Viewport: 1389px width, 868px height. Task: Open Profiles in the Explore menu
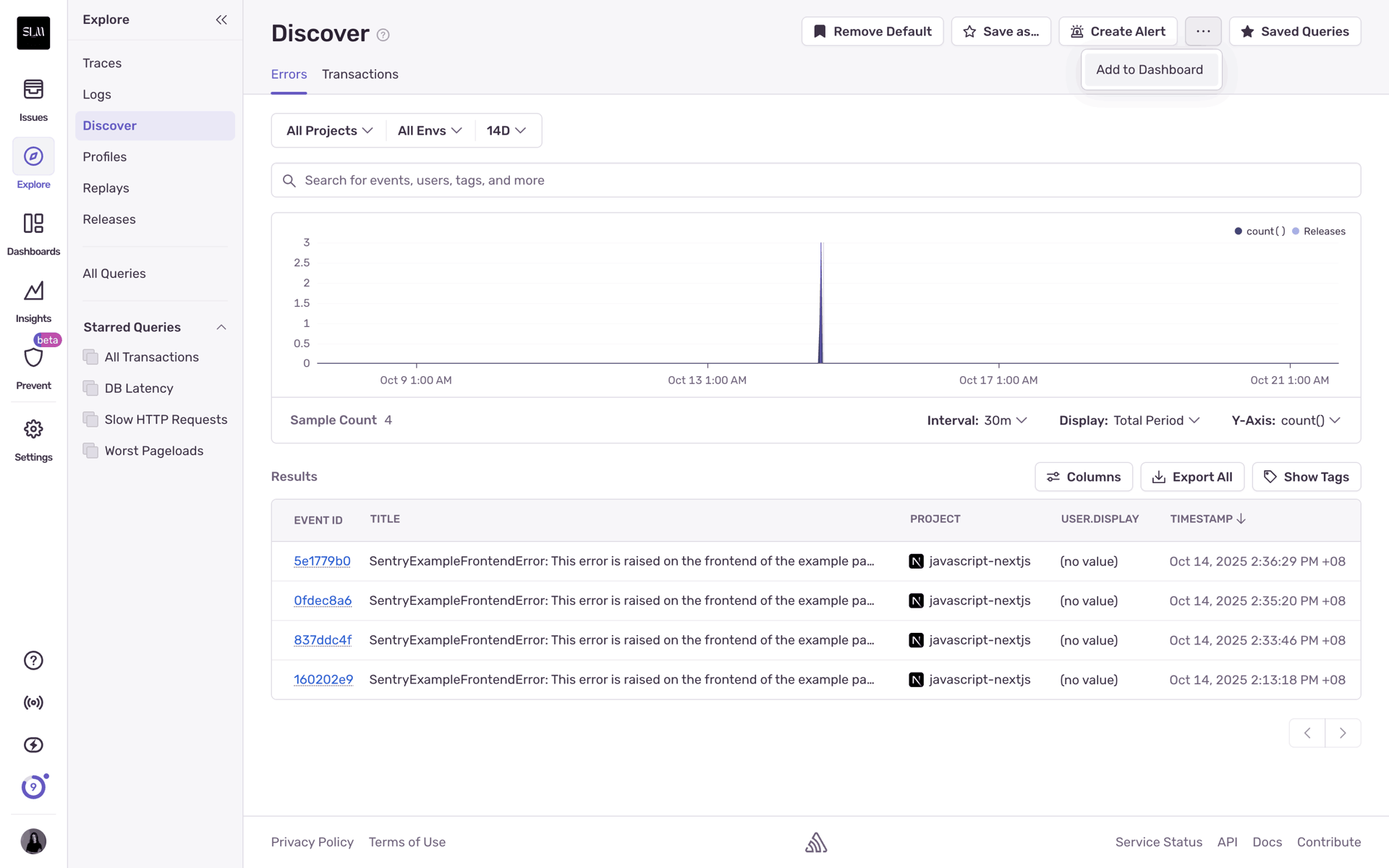[155, 156]
